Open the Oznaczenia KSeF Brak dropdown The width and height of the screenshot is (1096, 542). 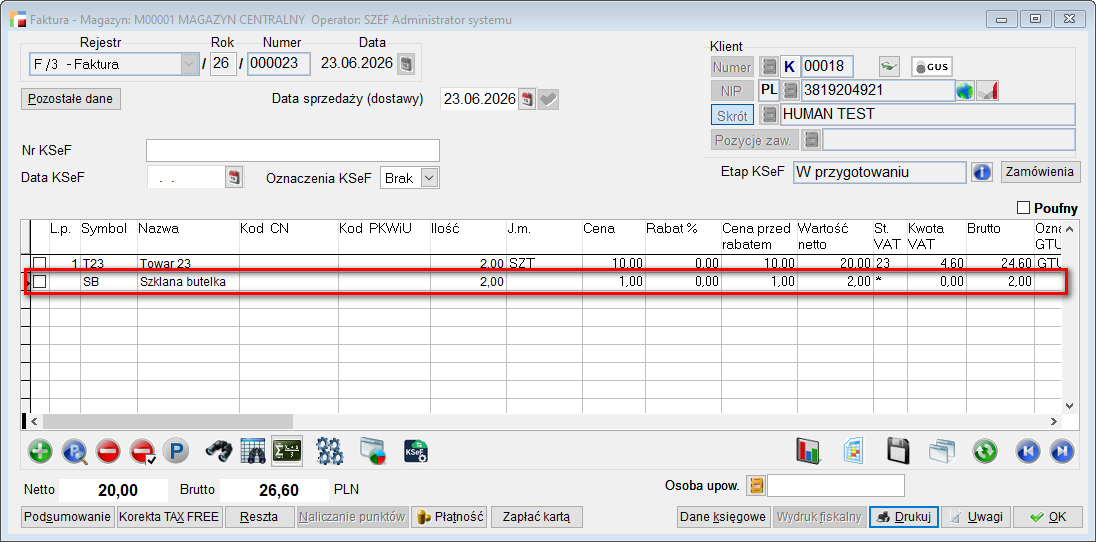point(430,178)
